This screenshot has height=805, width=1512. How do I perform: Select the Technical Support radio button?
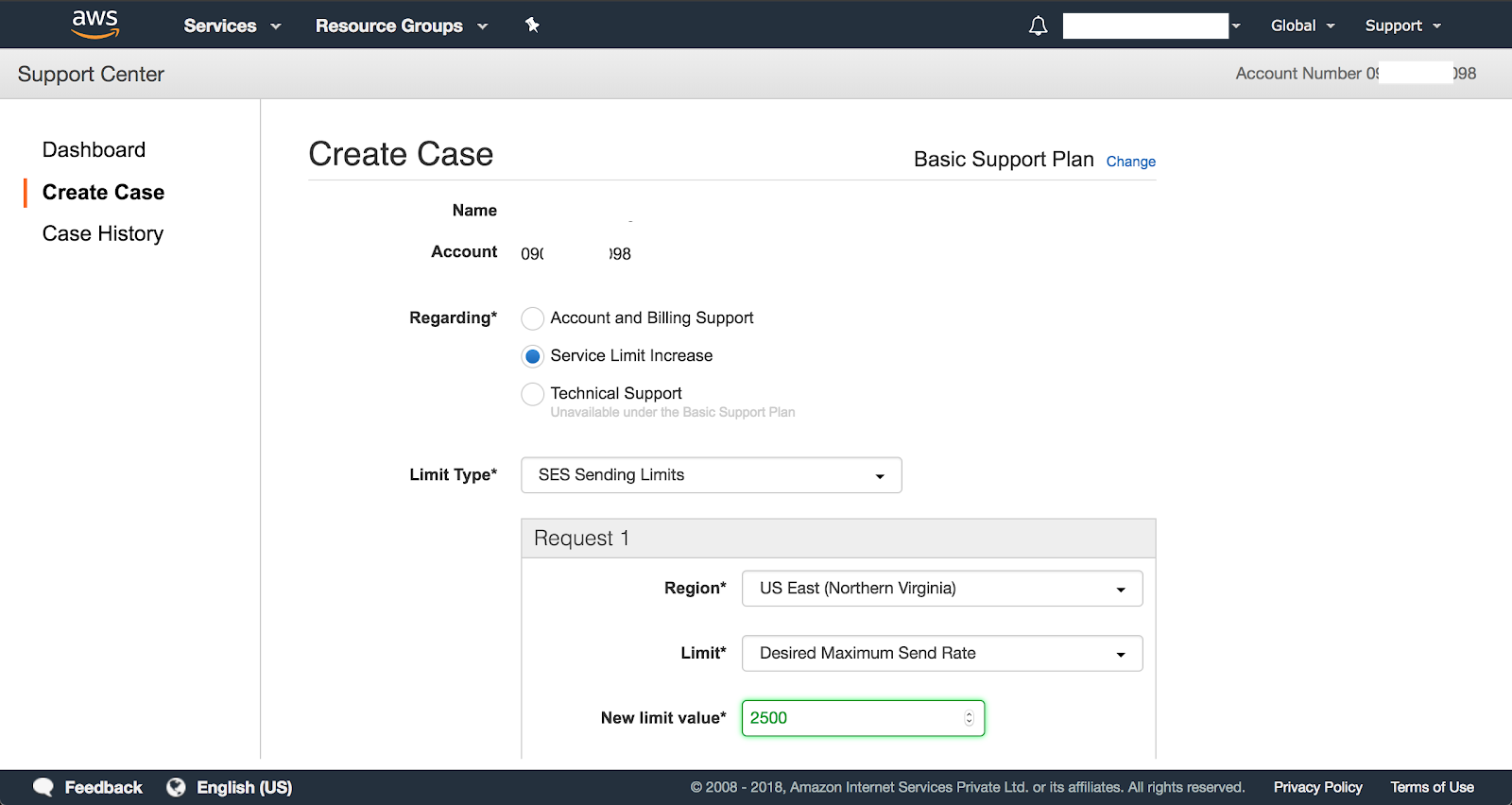[x=533, y=394]
